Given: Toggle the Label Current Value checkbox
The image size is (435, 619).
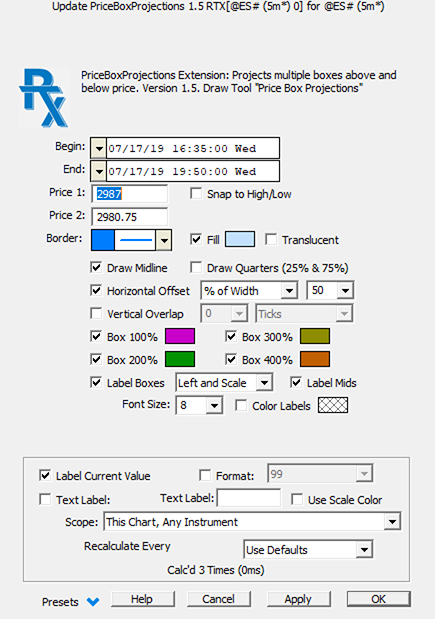Looking at the screenshot, I should coord(45,475).
